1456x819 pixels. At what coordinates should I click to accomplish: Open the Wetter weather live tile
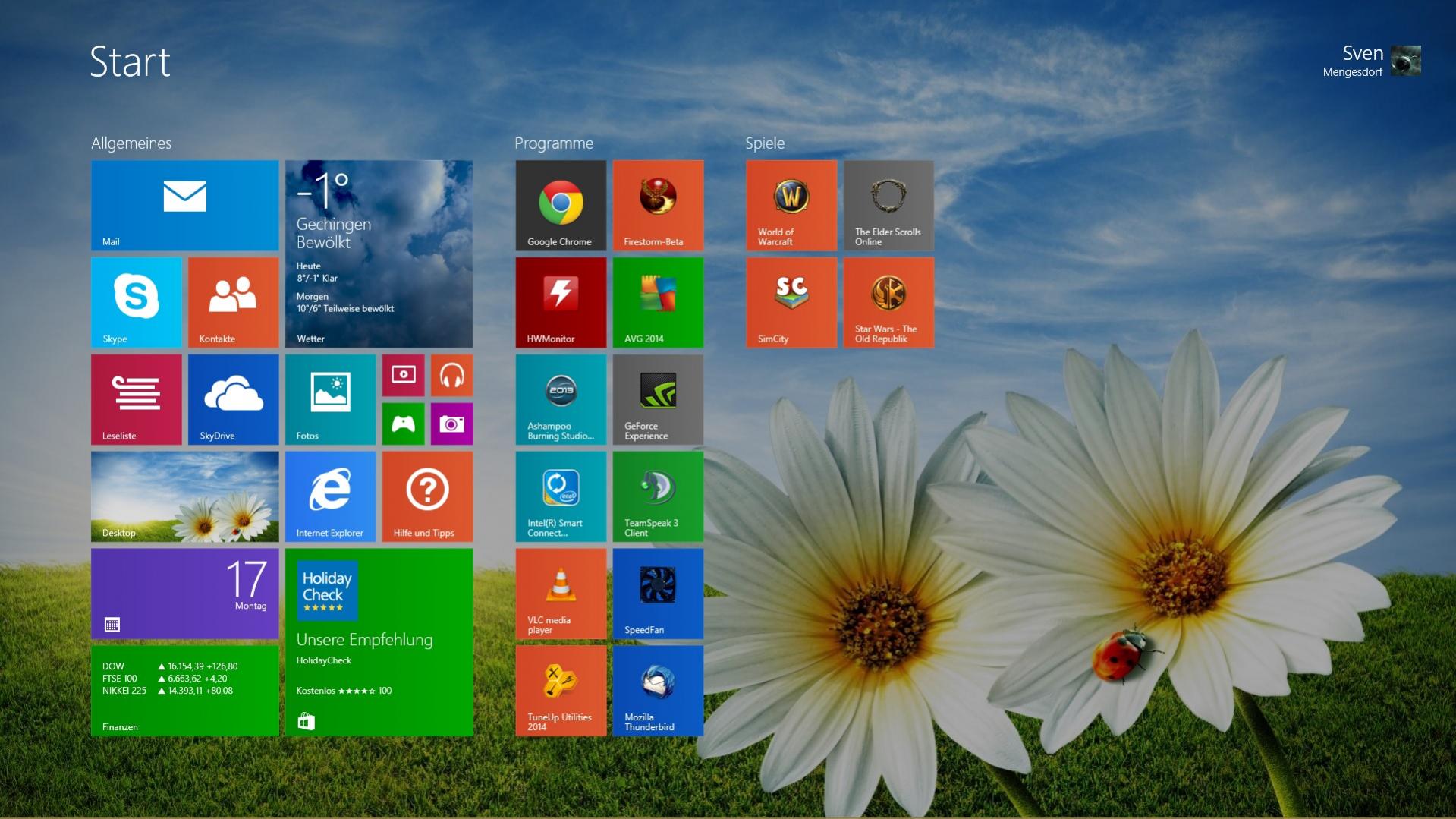[379, 254]
